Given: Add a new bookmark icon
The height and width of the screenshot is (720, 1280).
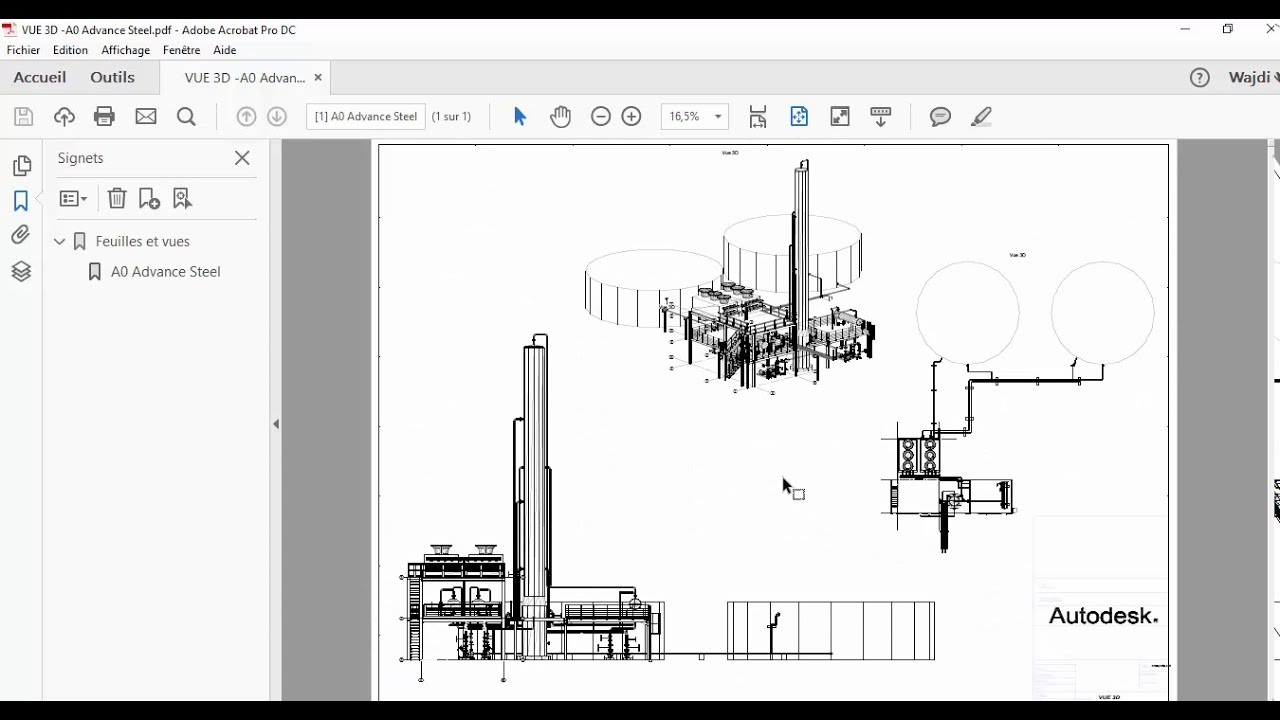Looking at the screenshot, I should click(x=149, y=199).
